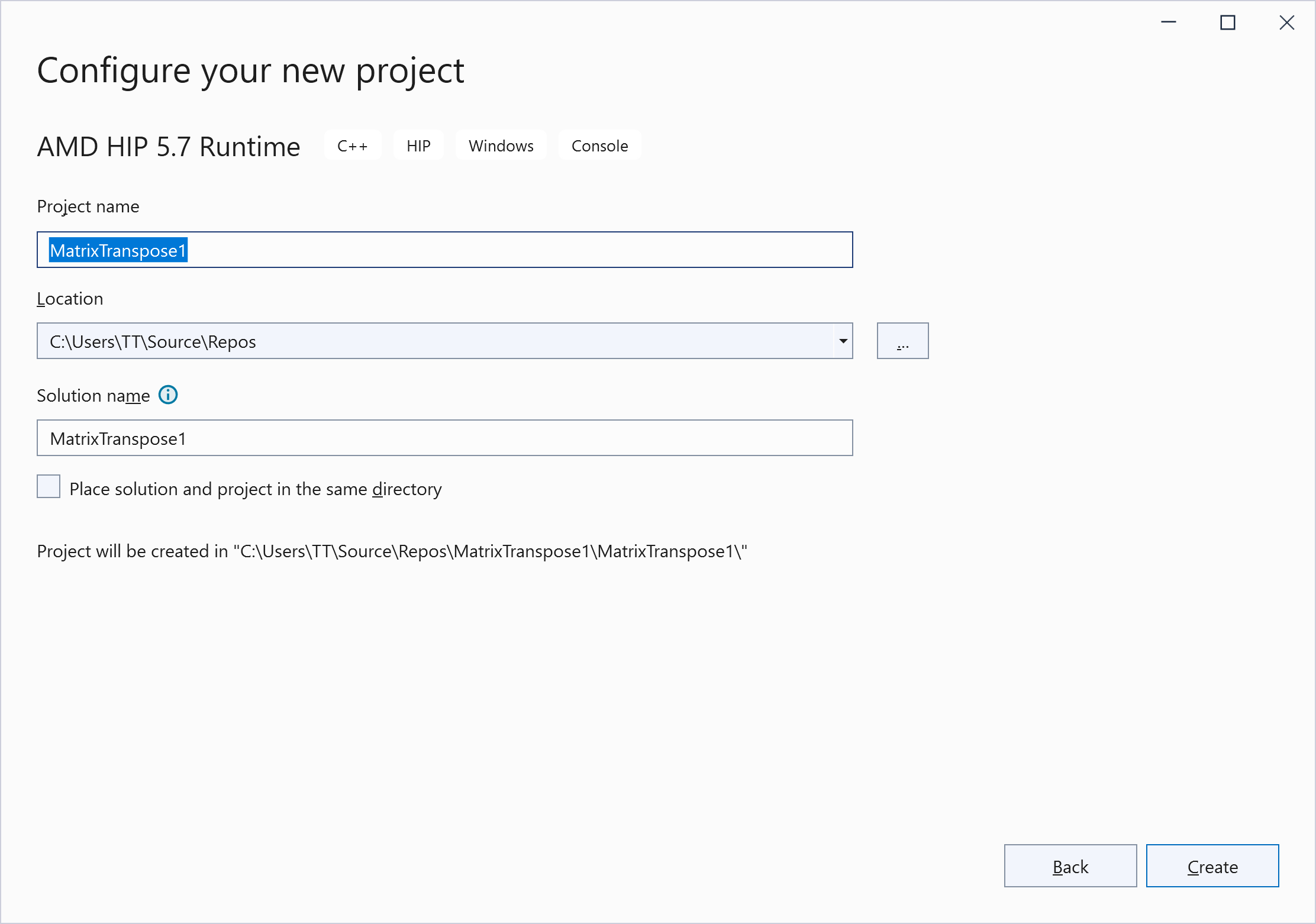This screenshot has height=924, width=1316.
Task: Click the HIP tag badge
Action: (418, 146)
